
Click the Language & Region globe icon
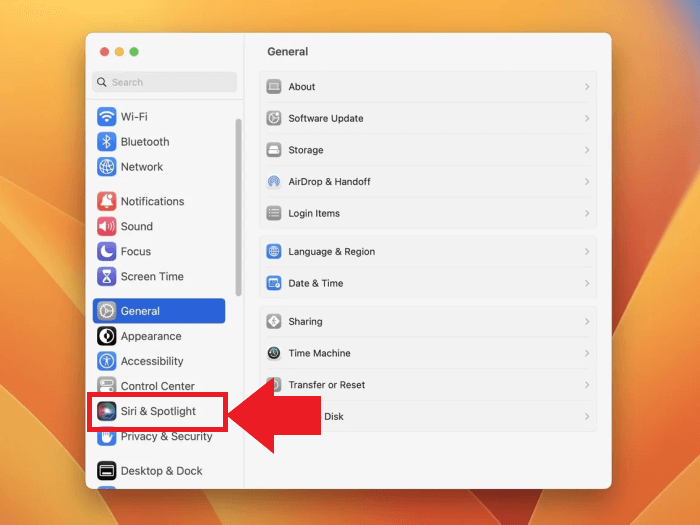[x=274, y=251]
